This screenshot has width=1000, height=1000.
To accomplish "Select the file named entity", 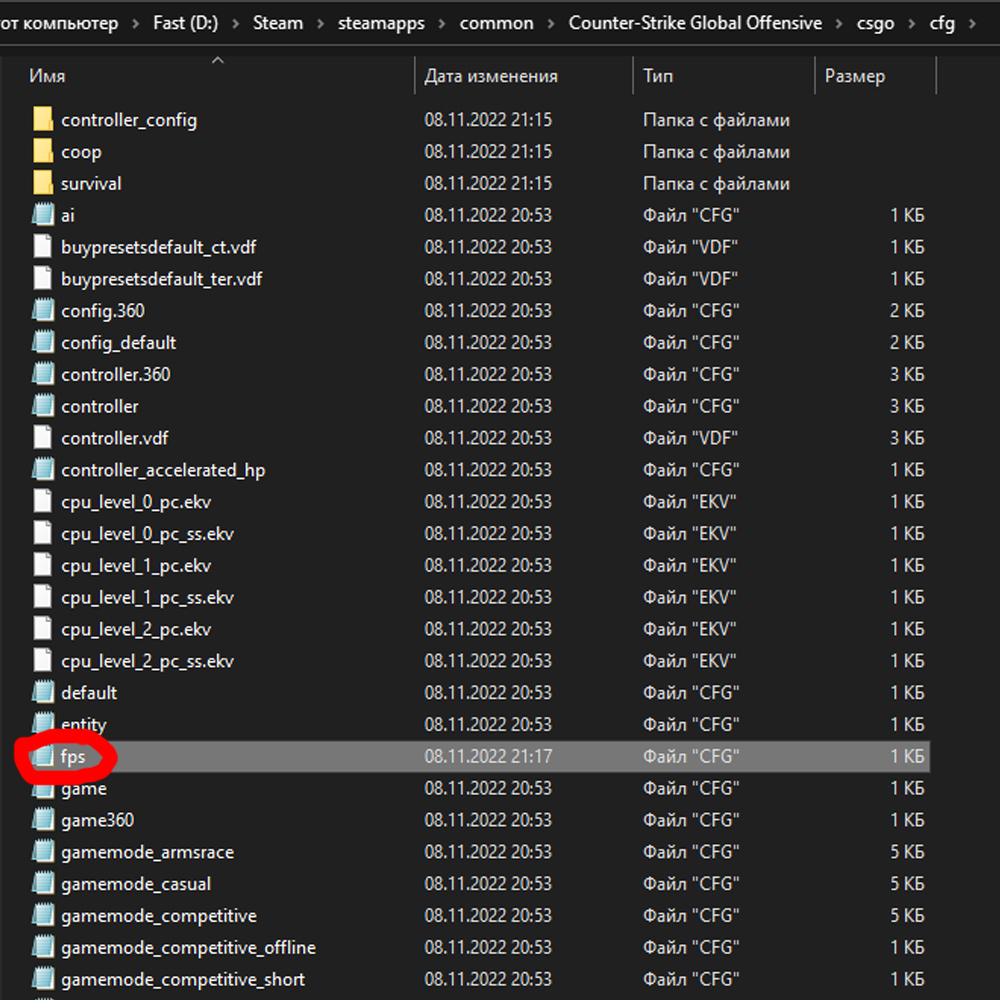I will [84, 725].
